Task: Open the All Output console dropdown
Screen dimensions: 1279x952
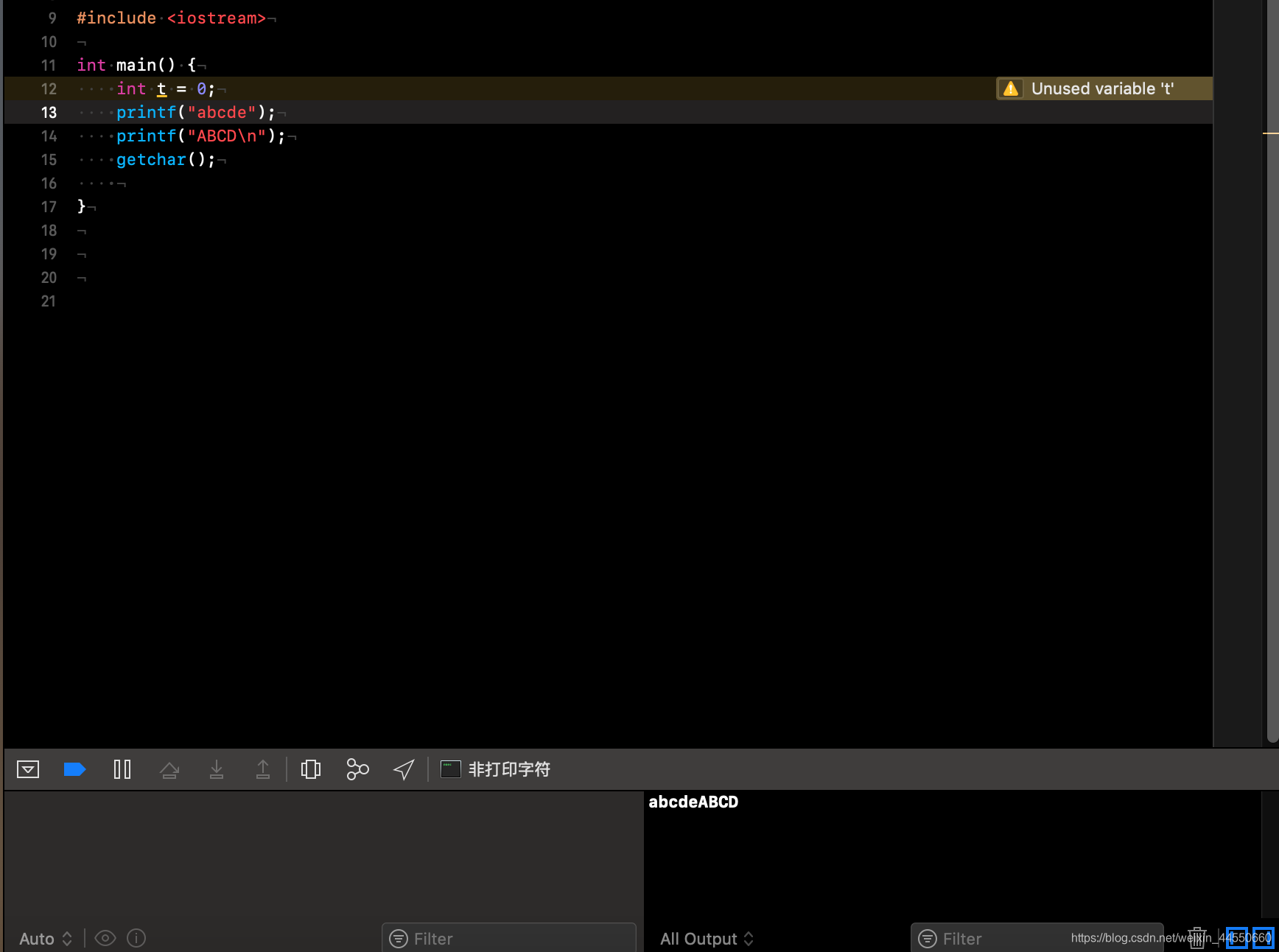Action: (x=707, y=938)
